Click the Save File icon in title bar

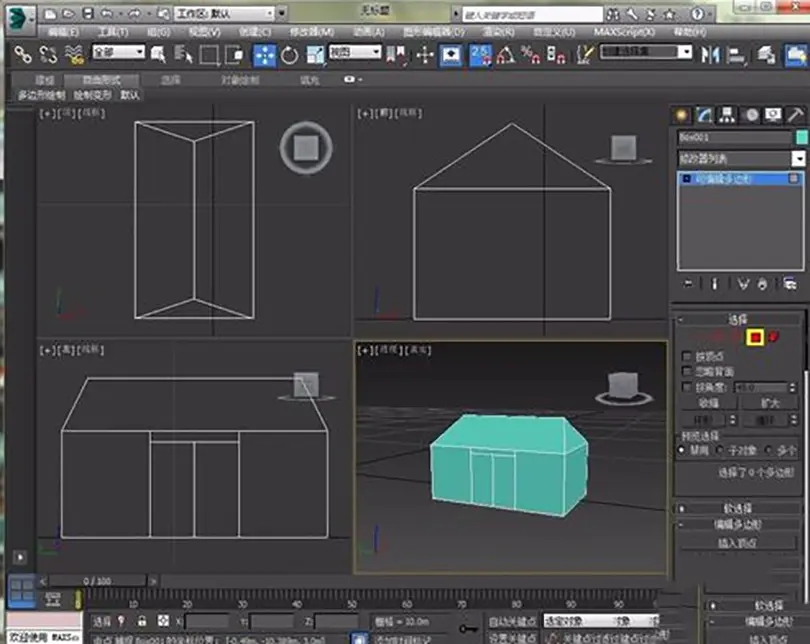[x=88, y=13]
